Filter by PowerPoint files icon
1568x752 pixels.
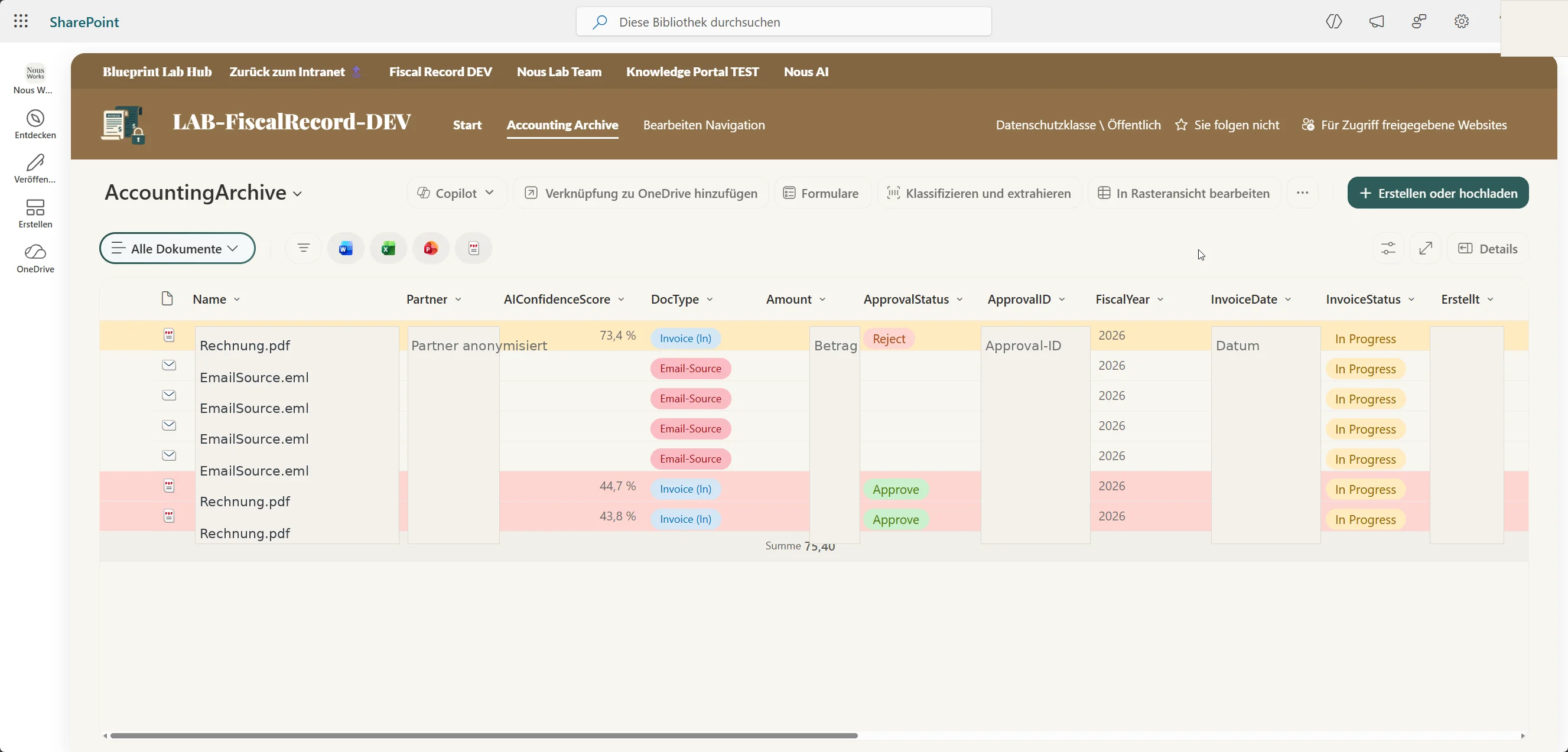431,248
